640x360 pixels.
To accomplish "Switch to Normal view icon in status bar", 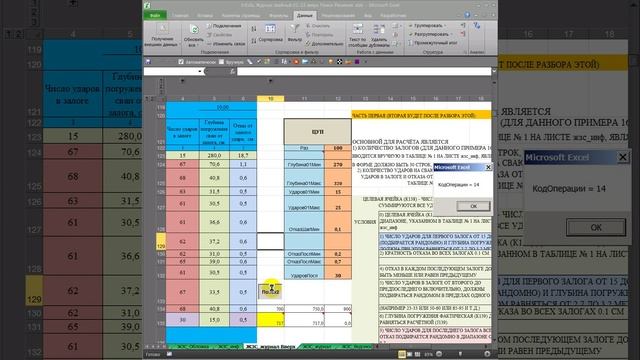I will coord(402,354).
